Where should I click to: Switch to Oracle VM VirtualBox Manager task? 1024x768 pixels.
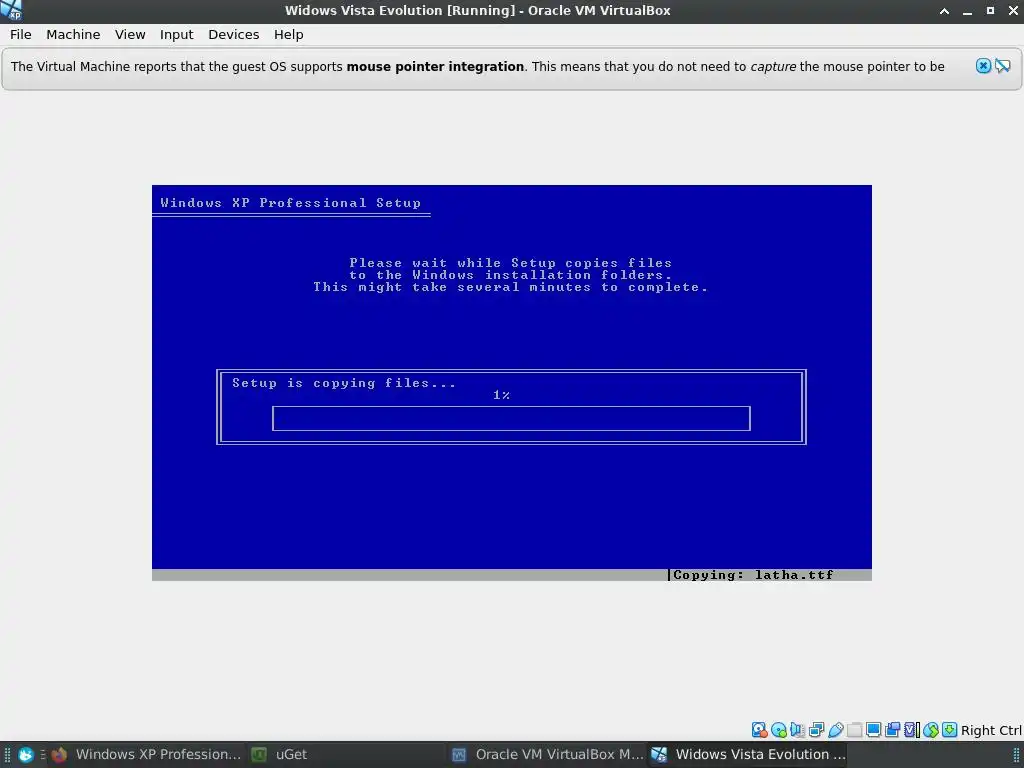coord(547,754)
